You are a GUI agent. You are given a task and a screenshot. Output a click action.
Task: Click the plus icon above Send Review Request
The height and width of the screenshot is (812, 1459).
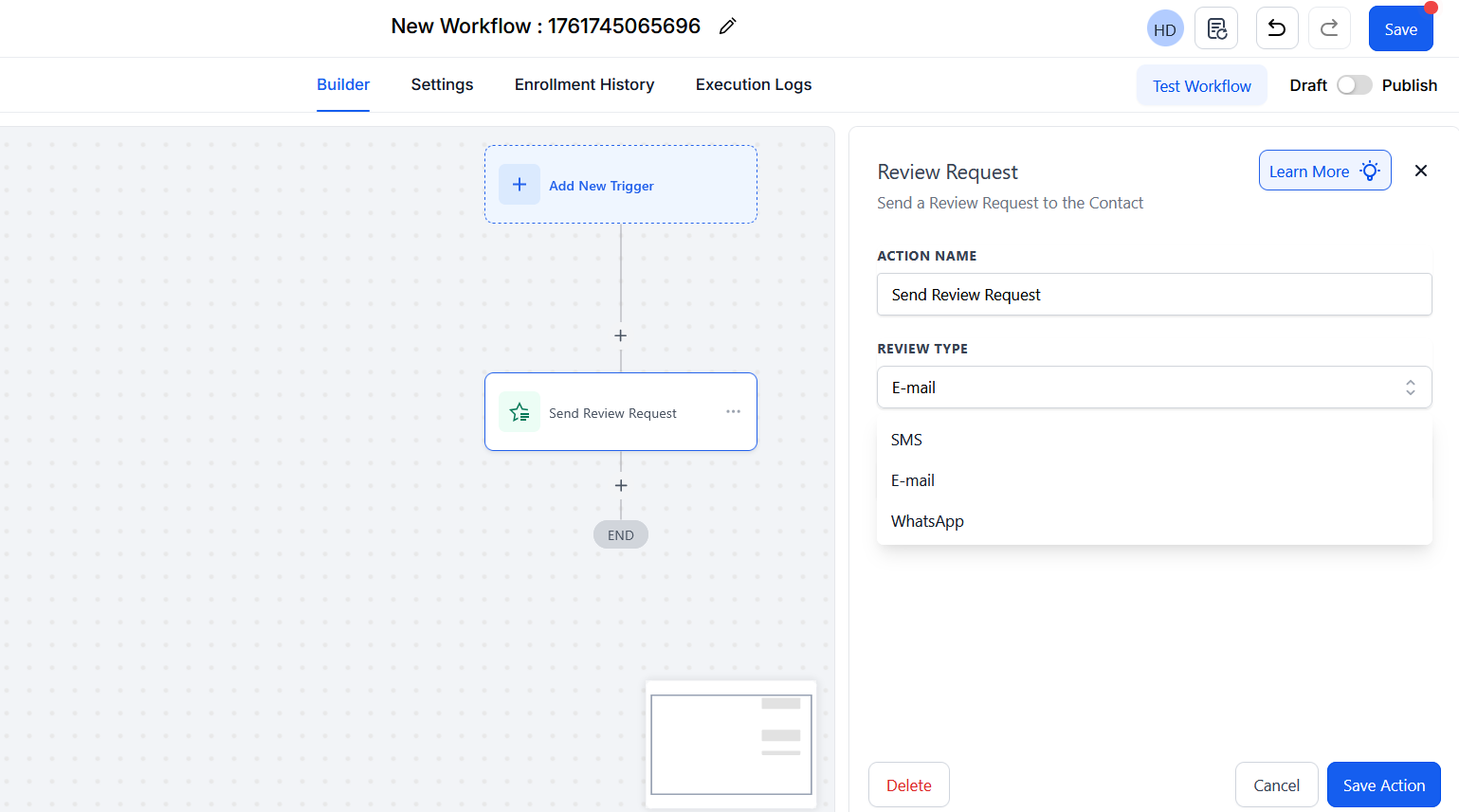(x=620, y=336)
